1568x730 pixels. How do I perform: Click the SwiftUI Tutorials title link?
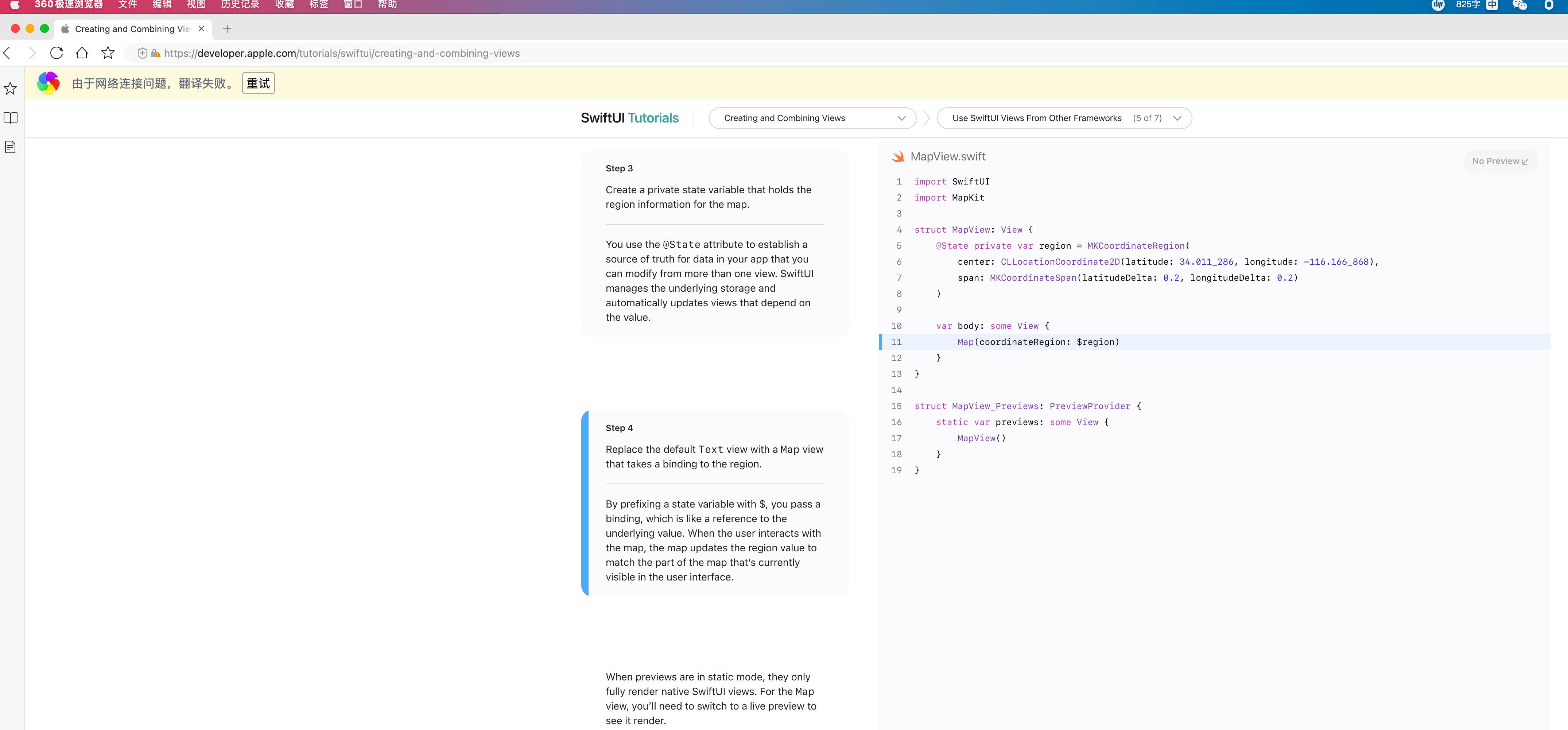[629, 118]
